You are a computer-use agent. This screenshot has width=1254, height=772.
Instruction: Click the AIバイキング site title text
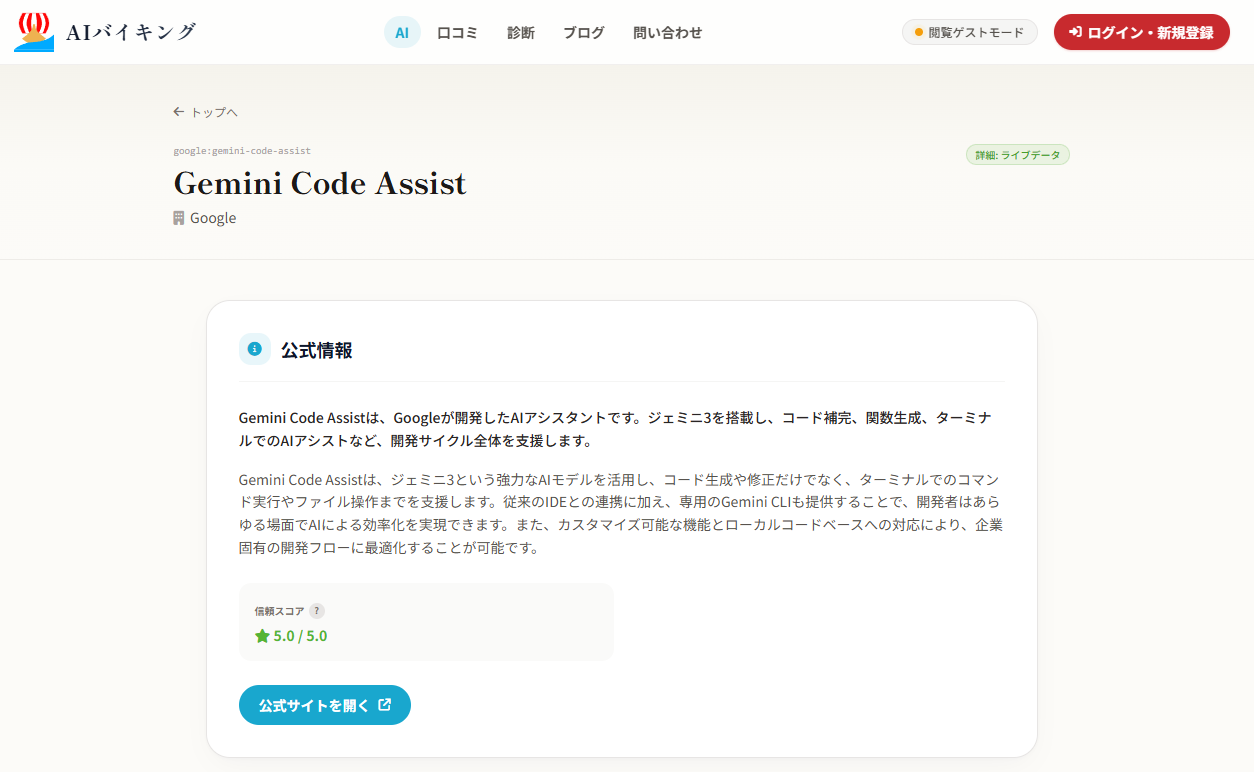(131, 32)
